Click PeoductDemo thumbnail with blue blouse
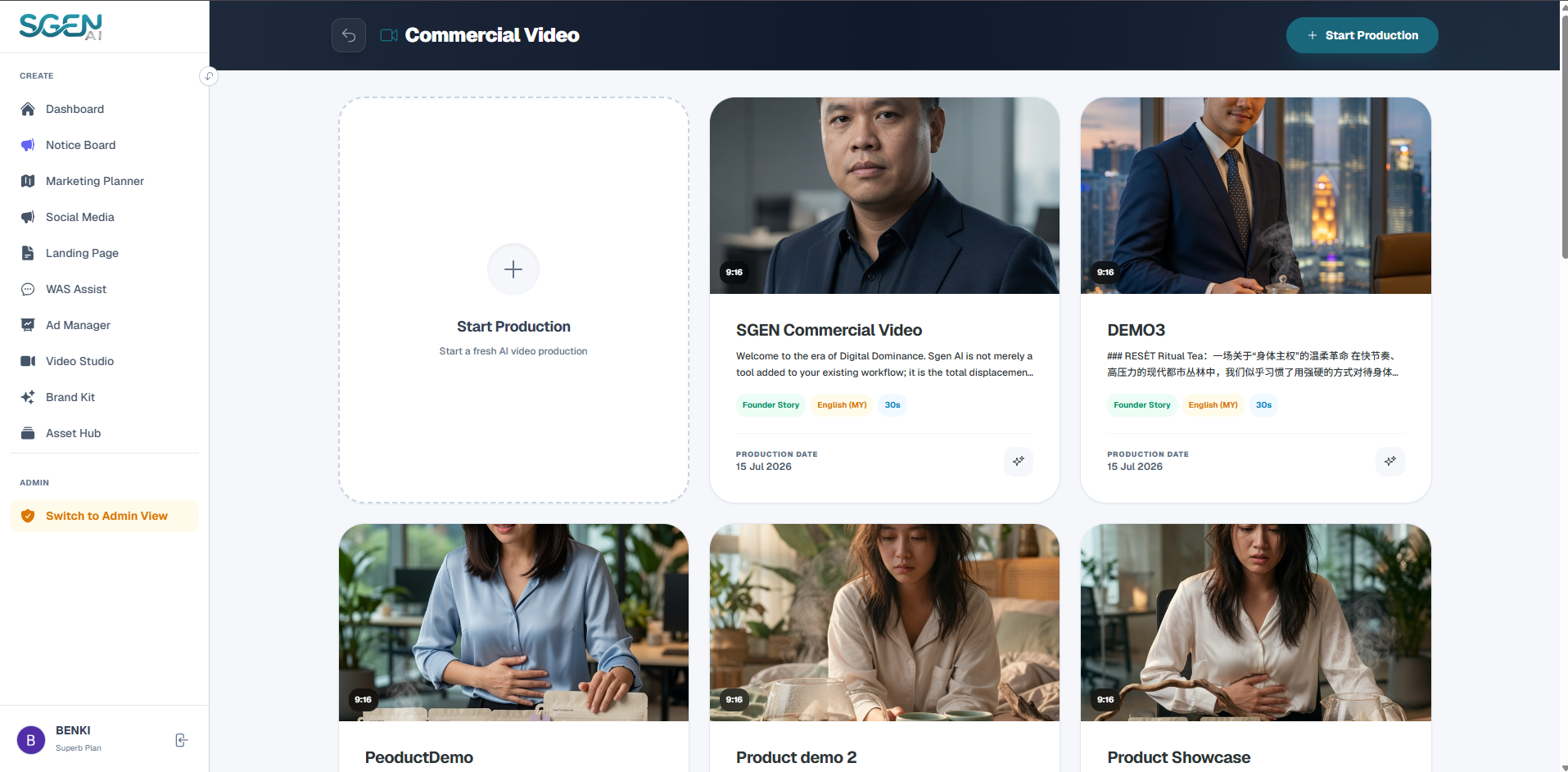This screenshot has height=772, width=1568. click(x=513, y=623)
